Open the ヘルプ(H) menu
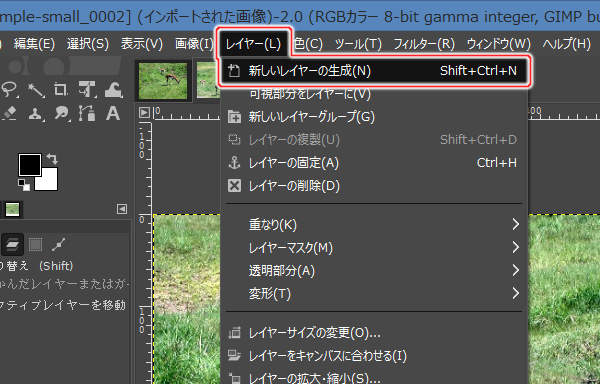Viewport: 600px width, 384px height. pyautogui.click(x=566, y=44)
